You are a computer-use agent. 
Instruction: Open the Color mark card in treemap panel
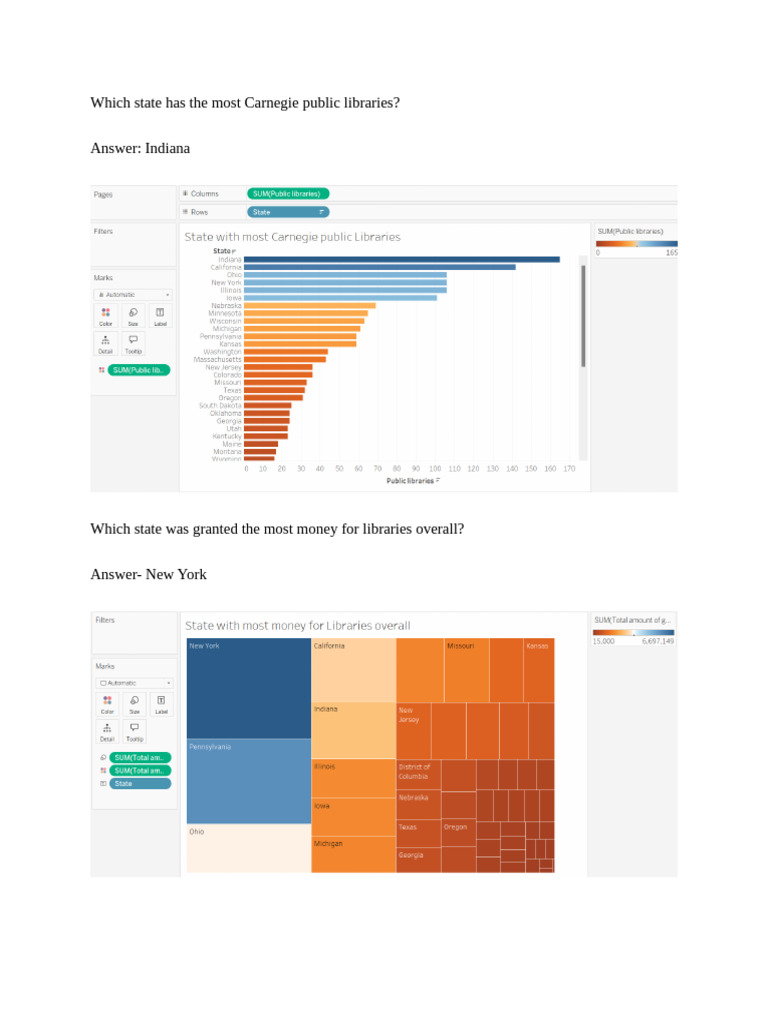point(107,704)
